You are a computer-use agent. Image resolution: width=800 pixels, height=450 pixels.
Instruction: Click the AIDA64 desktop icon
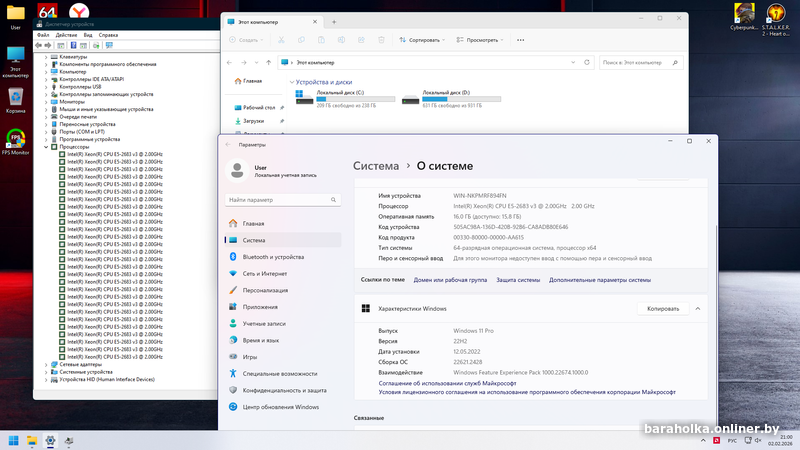pos(46,12)
